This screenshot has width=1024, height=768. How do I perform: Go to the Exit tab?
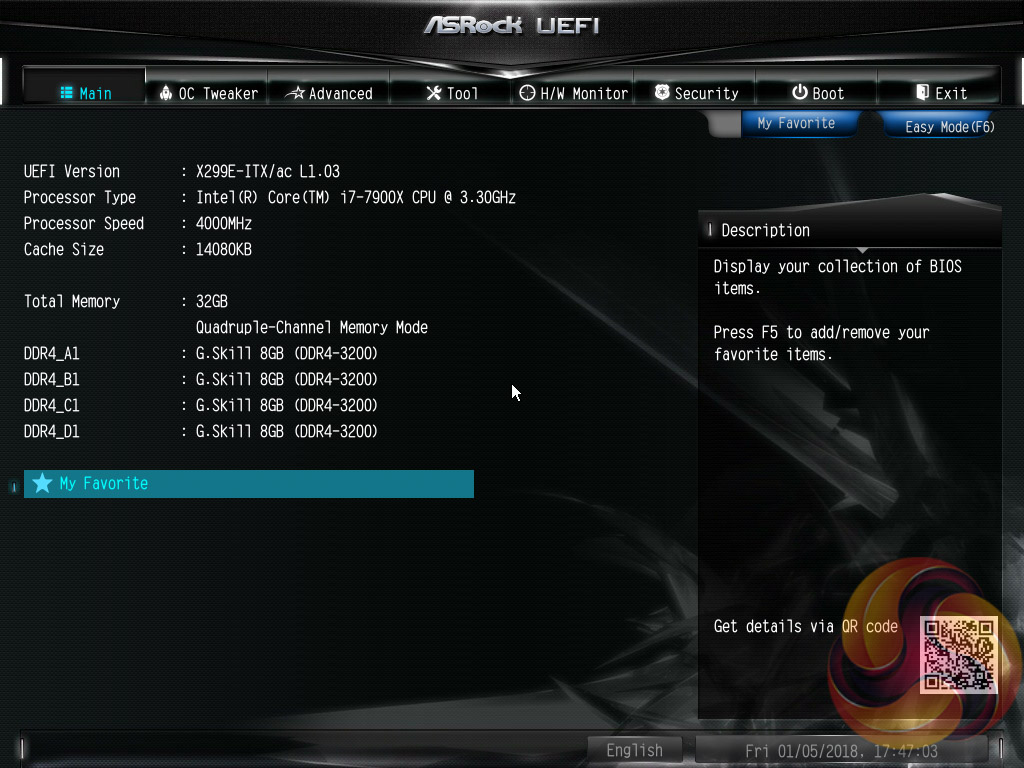pyautogui.click(x=939, y=87)
